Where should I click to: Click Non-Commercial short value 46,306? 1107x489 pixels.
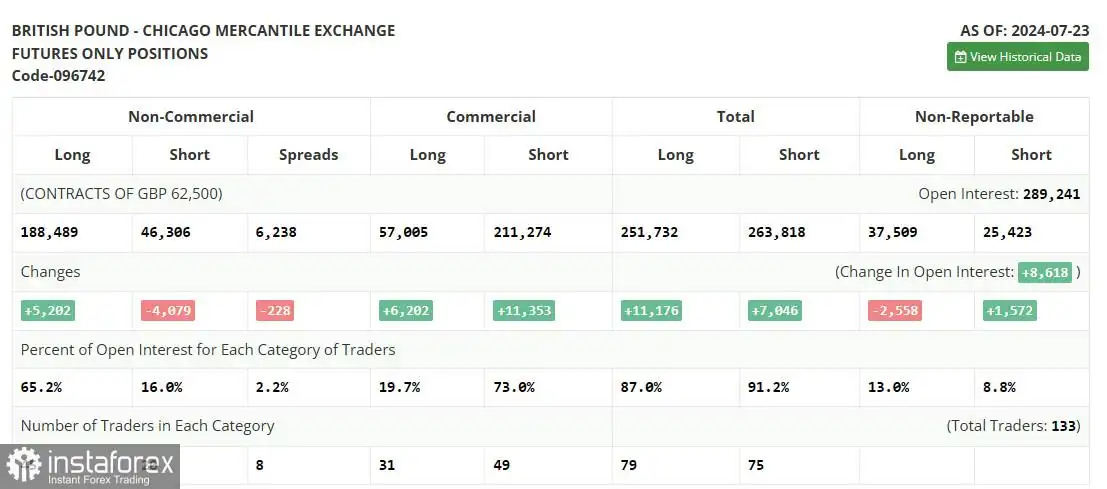[x=165, y=232]
